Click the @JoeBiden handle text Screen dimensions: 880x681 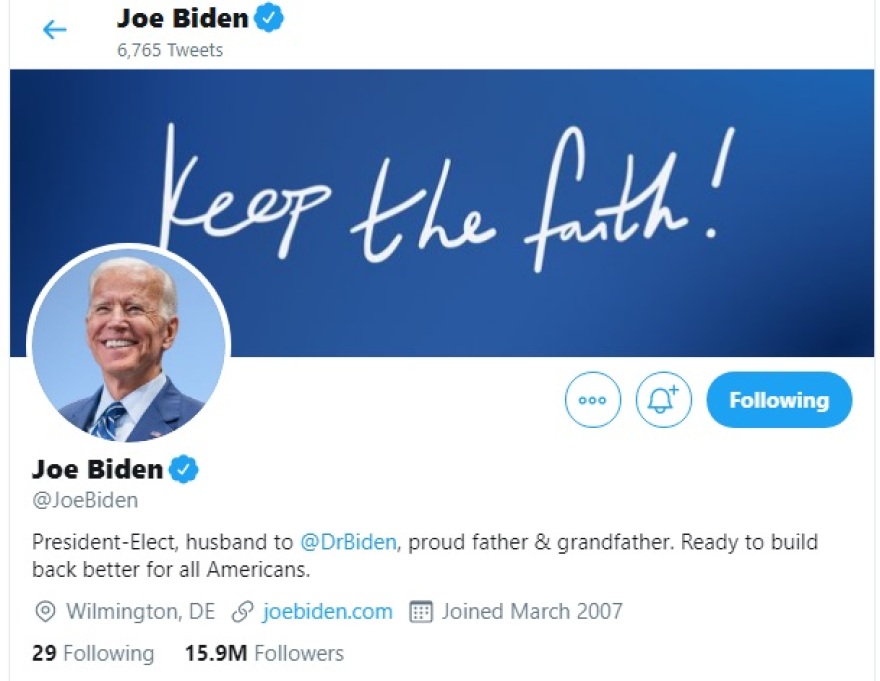point(85,499)
